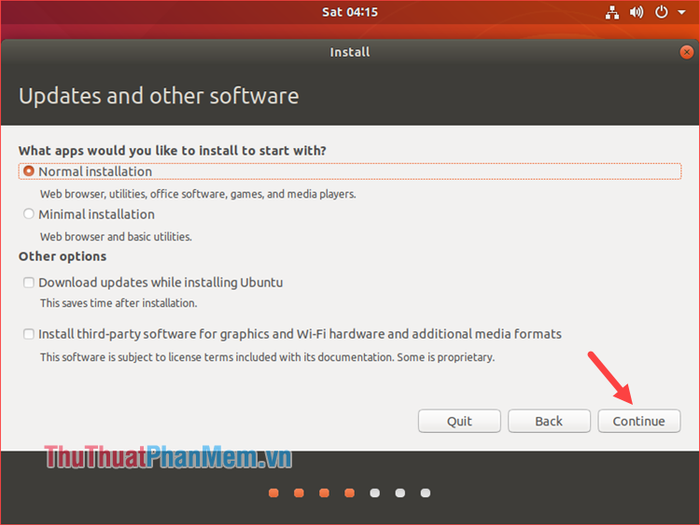The image size is (700, 525).
Task: Open the network connection icon in top bar
Action: click(612, 12)
